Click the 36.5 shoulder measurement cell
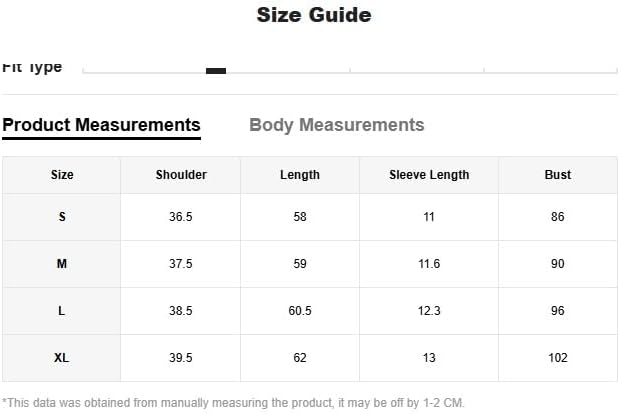The width and height of the screenshot is (620, 414). click(181, 217)
